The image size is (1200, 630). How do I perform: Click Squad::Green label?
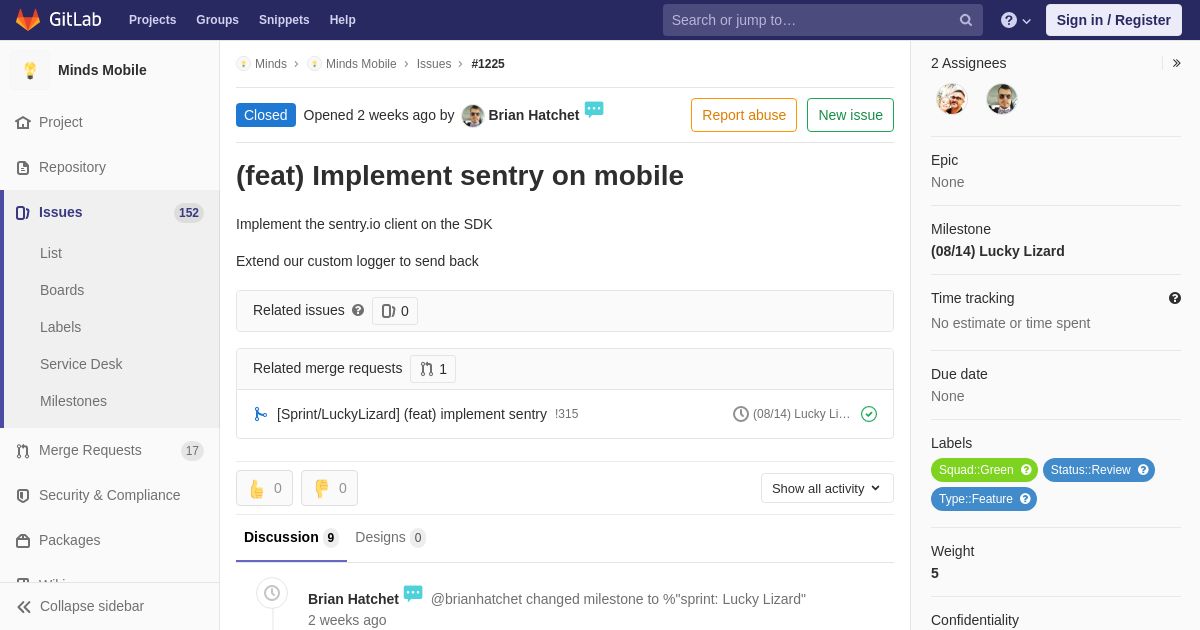point(985,470)
